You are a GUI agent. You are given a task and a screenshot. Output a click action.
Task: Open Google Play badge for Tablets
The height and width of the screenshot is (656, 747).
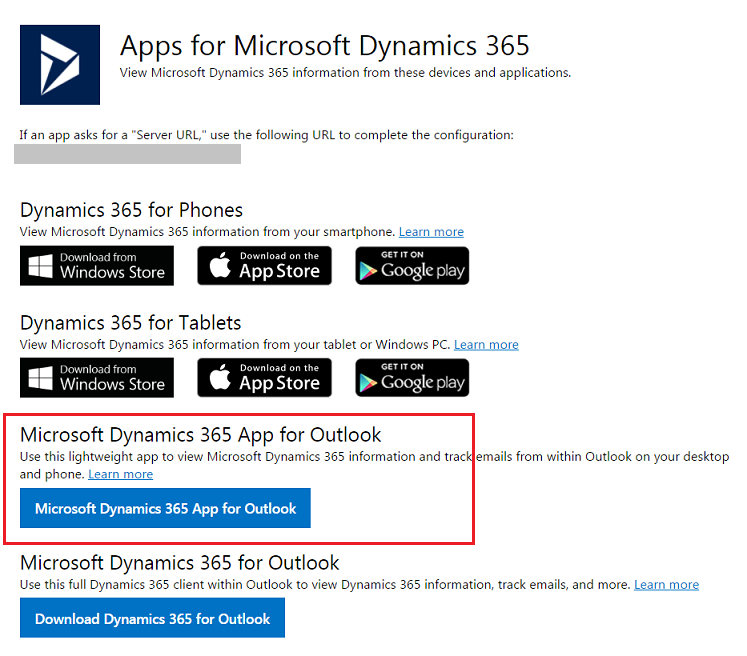point(412,377)
